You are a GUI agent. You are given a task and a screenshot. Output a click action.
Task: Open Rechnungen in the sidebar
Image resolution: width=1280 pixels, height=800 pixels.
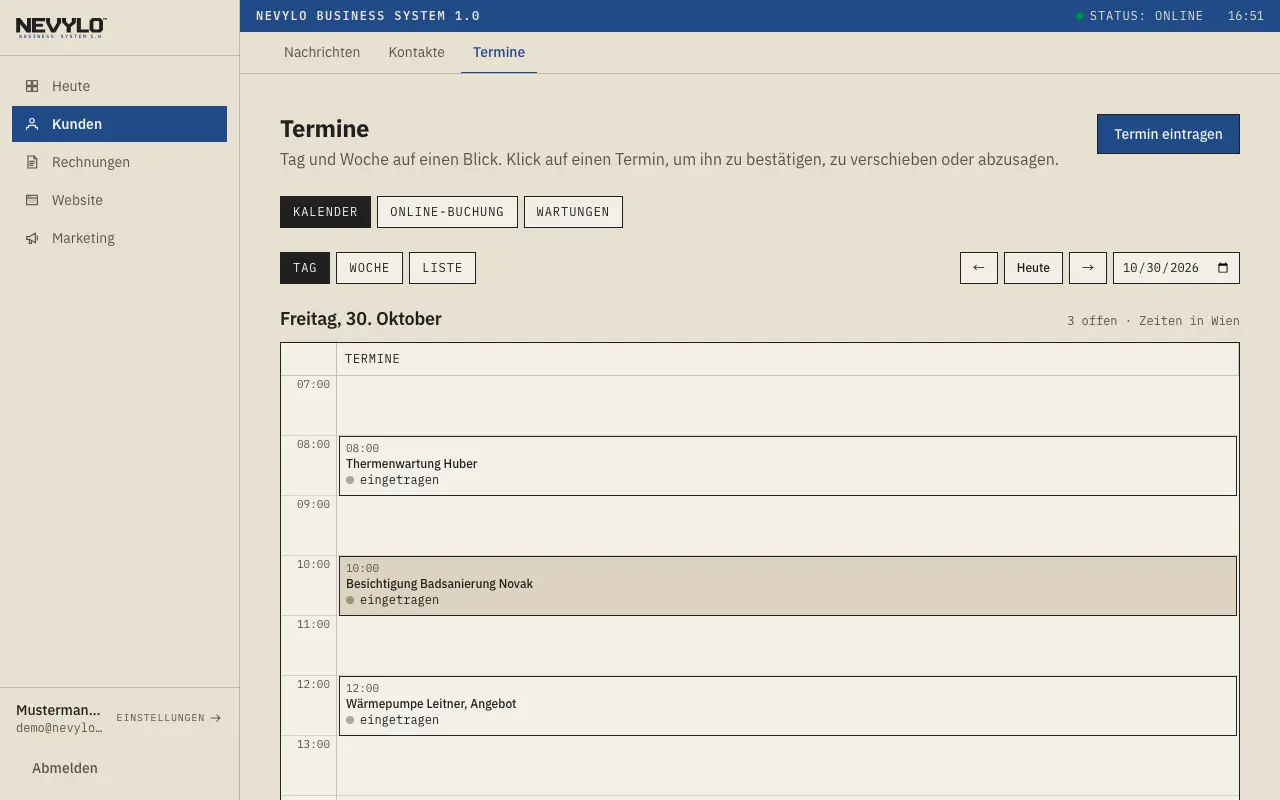click(x=119, y=162)
